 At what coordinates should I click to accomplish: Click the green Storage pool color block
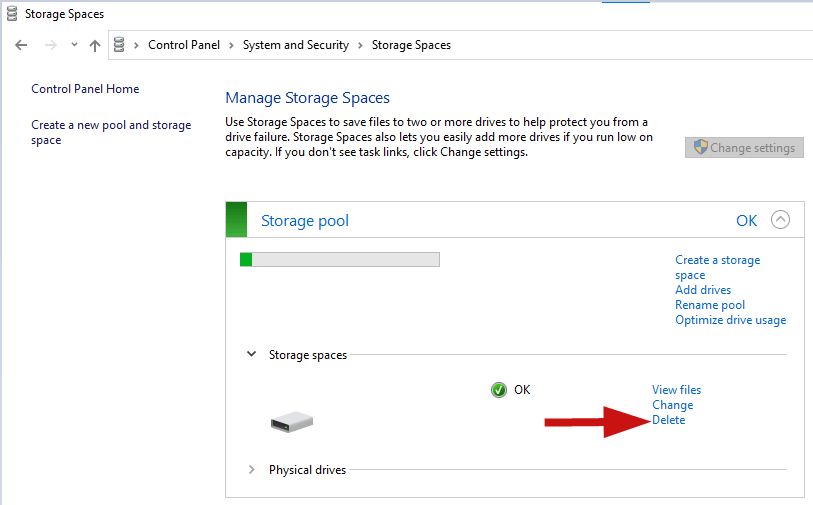[236, 220]
